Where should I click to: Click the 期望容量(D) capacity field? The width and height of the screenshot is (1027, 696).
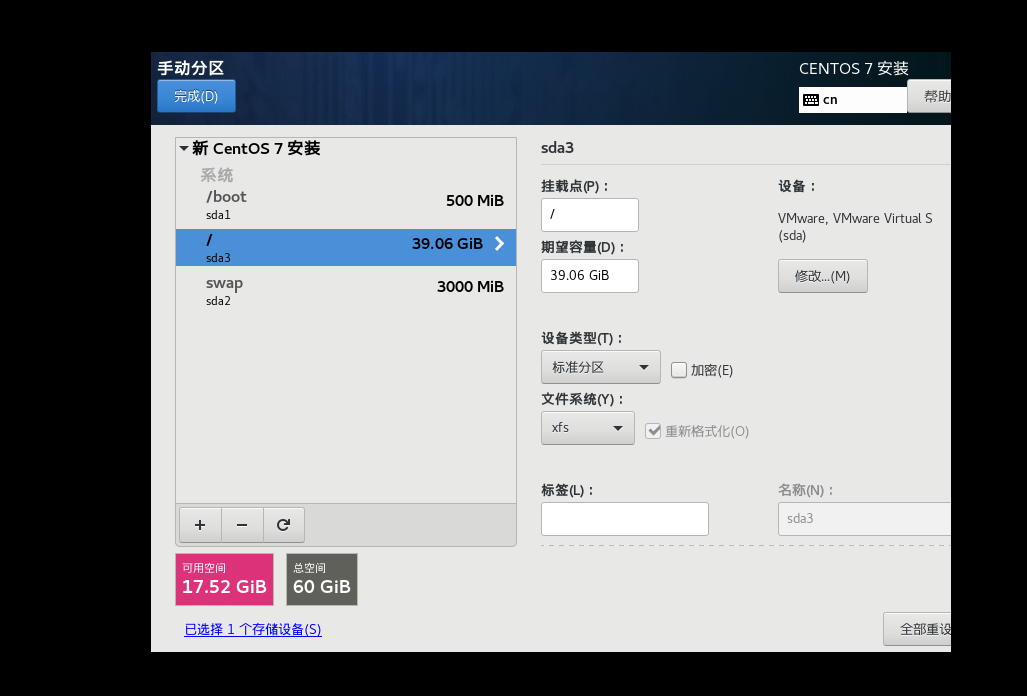pos(589,276)
